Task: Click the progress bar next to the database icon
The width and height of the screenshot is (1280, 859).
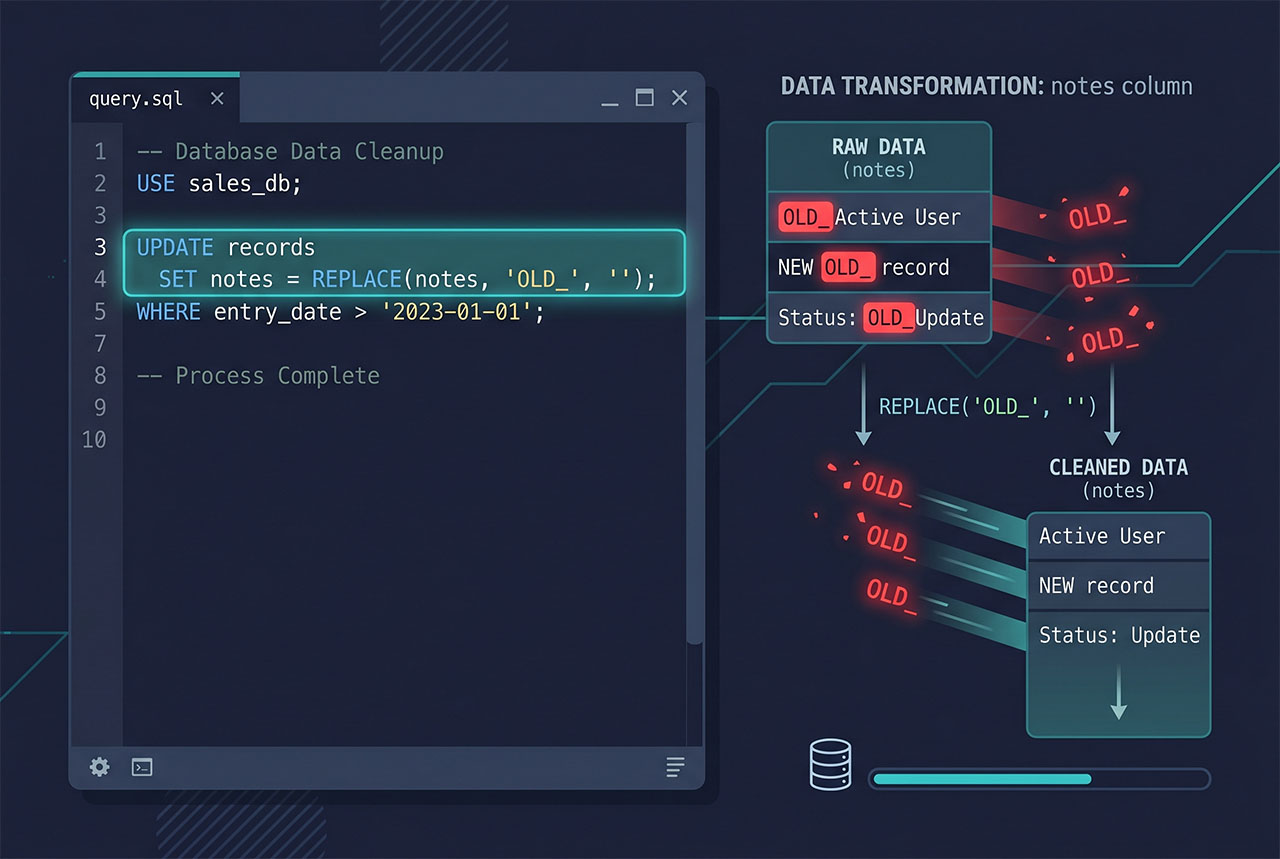Action: [1039, 778]
